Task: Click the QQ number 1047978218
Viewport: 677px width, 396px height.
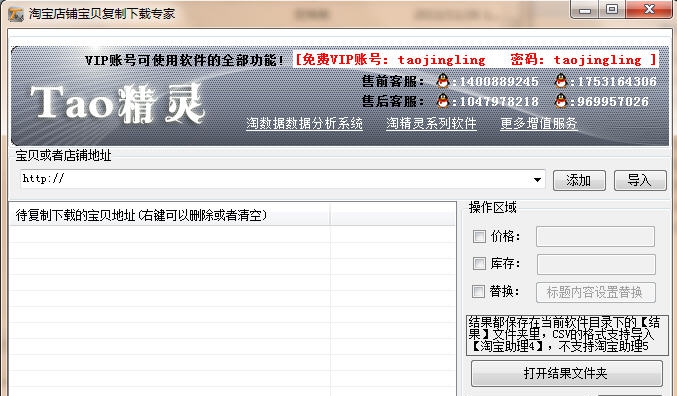Action: [x=499, y=102]
